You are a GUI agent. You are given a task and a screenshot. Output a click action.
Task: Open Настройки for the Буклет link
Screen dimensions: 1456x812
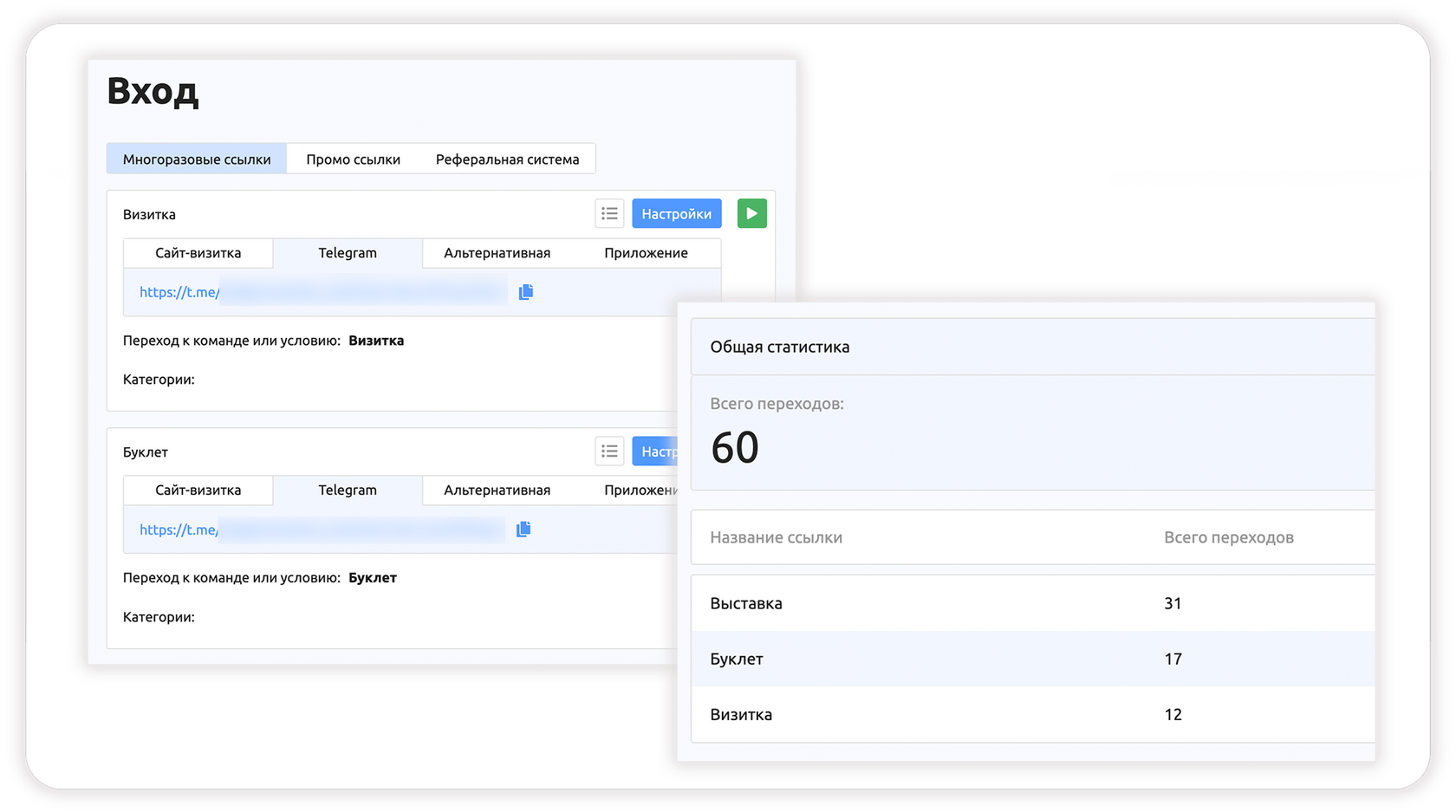point(656,451)
